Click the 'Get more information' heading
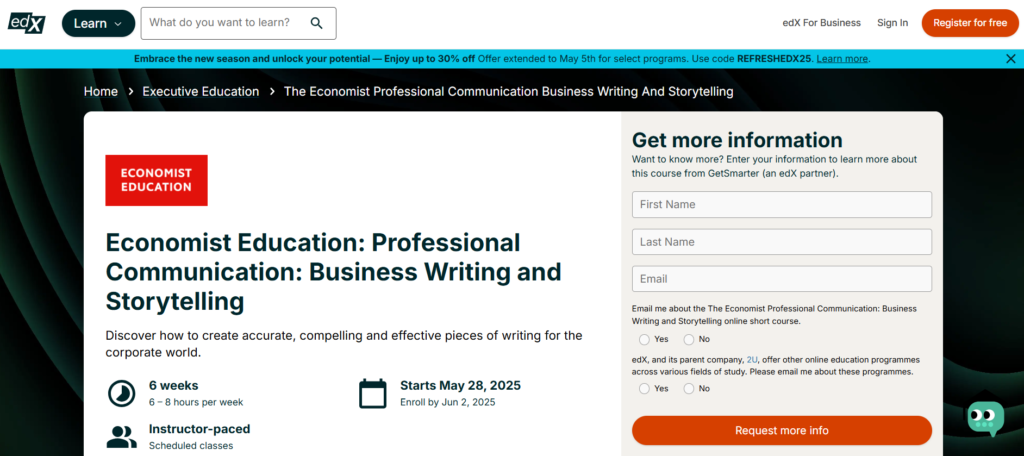The height and width of the screenshot is (456, 1024). (x=737, y=140)
